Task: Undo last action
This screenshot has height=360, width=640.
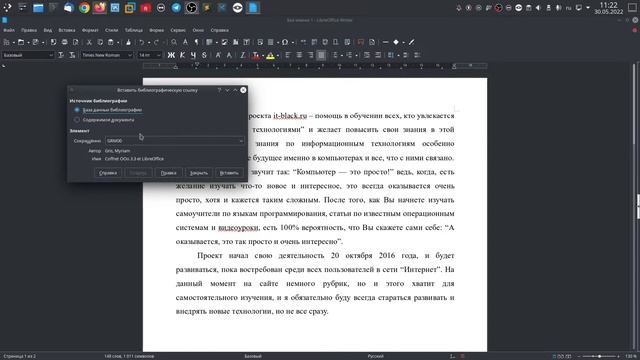Action: click(141, 42)
